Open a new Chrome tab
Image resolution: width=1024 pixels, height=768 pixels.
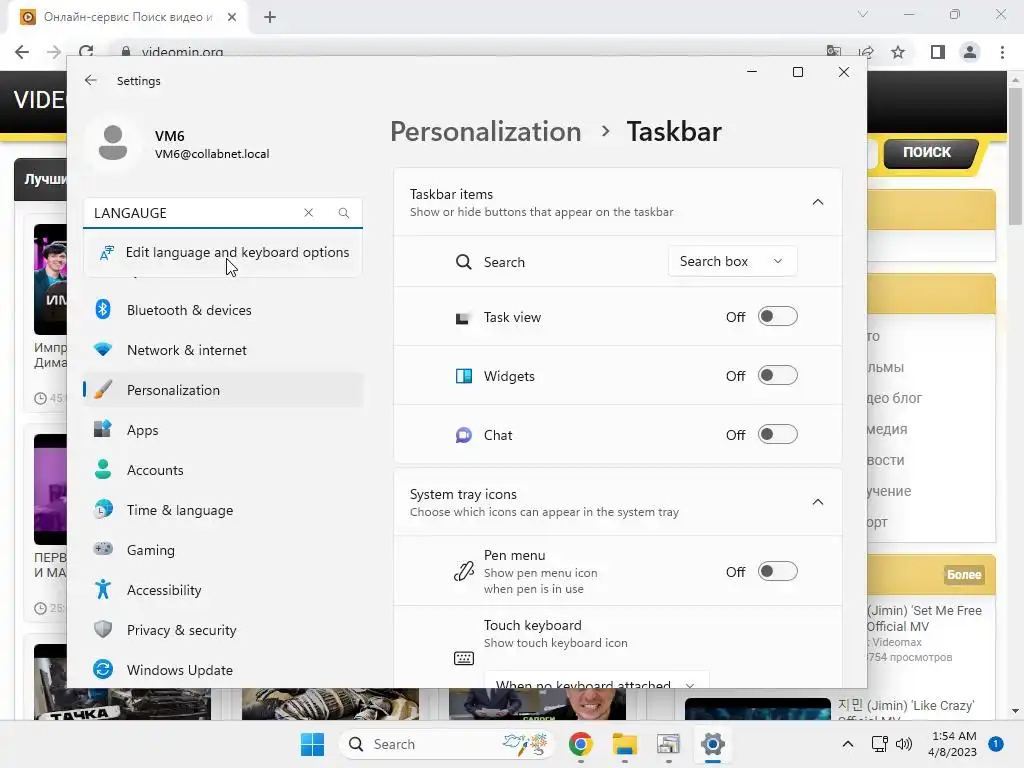point(270,17)
